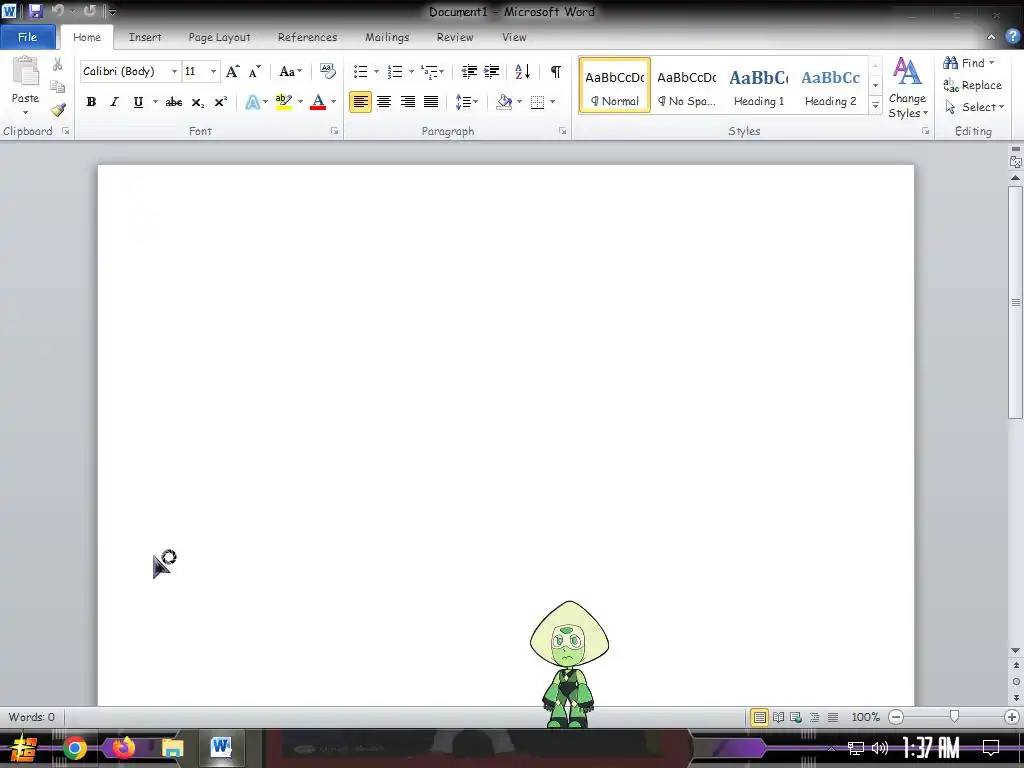
Task: Apply the yellow text highlight color
Action: pyautogui.click(x=283, y=102)
